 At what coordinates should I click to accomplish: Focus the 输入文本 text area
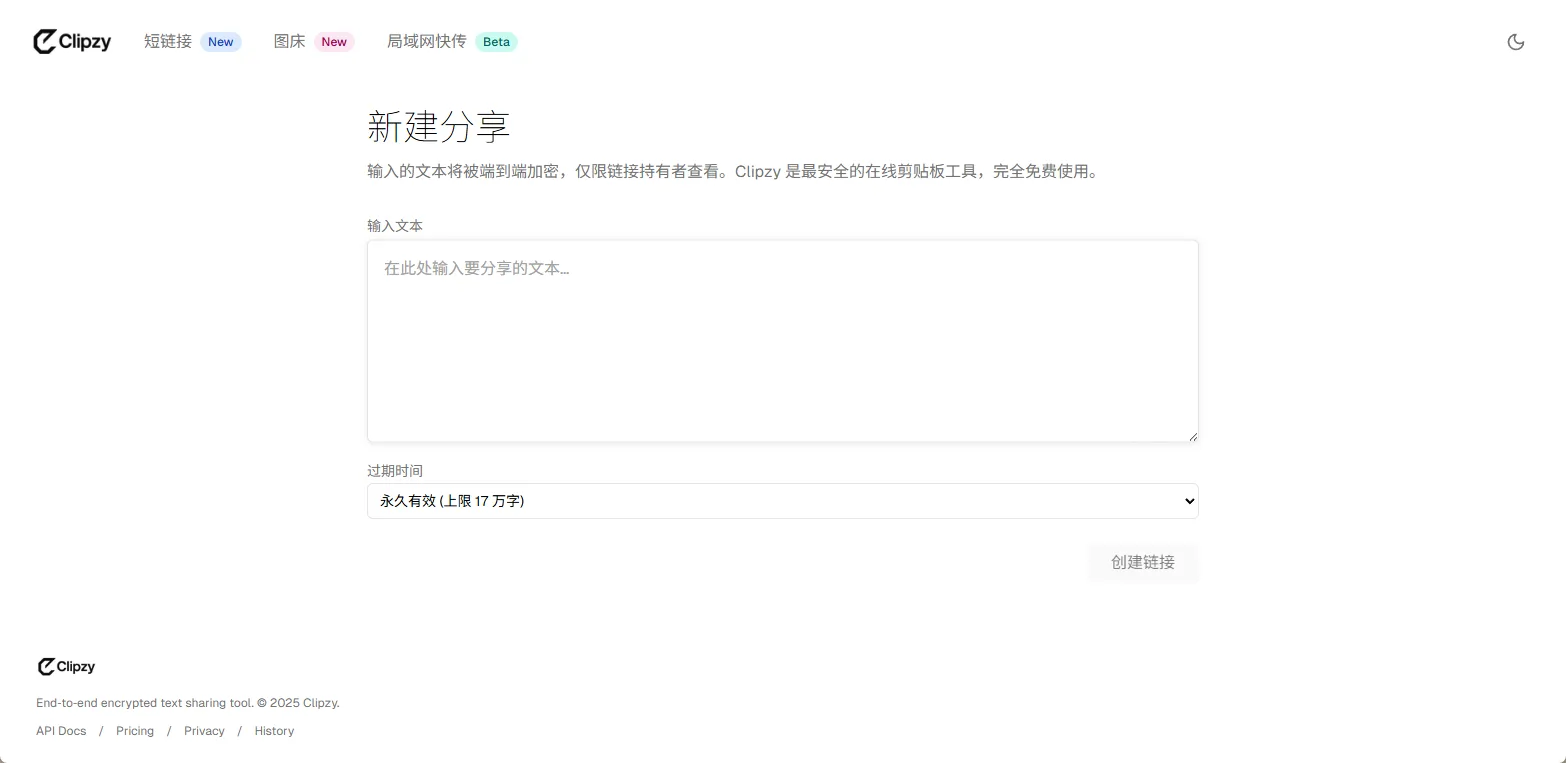pos(782,340)
